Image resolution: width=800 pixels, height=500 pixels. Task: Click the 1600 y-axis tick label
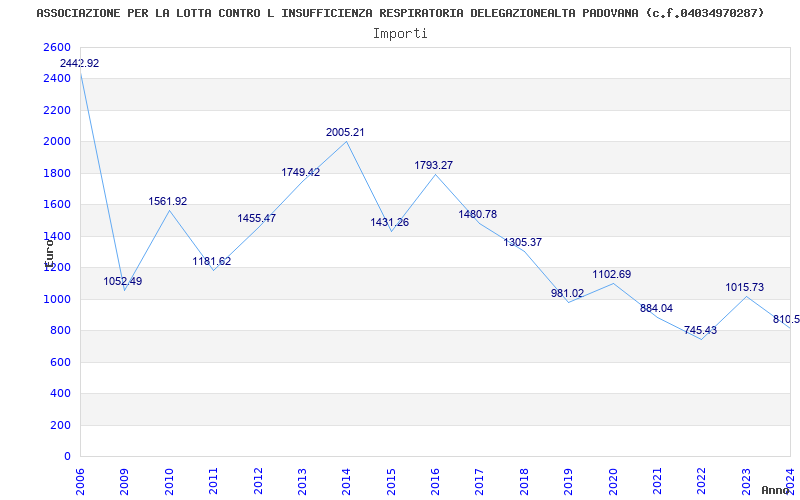point(58,205)
